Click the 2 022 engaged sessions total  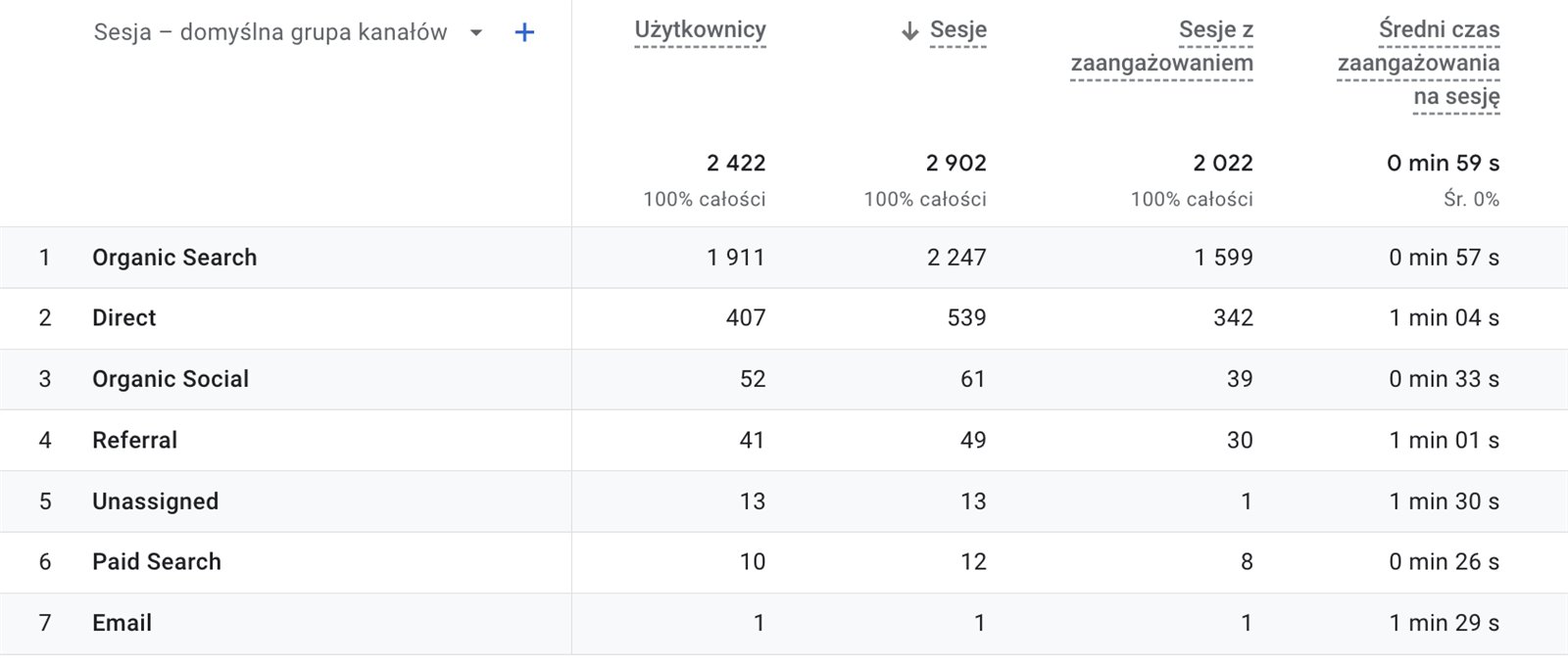1222,163
